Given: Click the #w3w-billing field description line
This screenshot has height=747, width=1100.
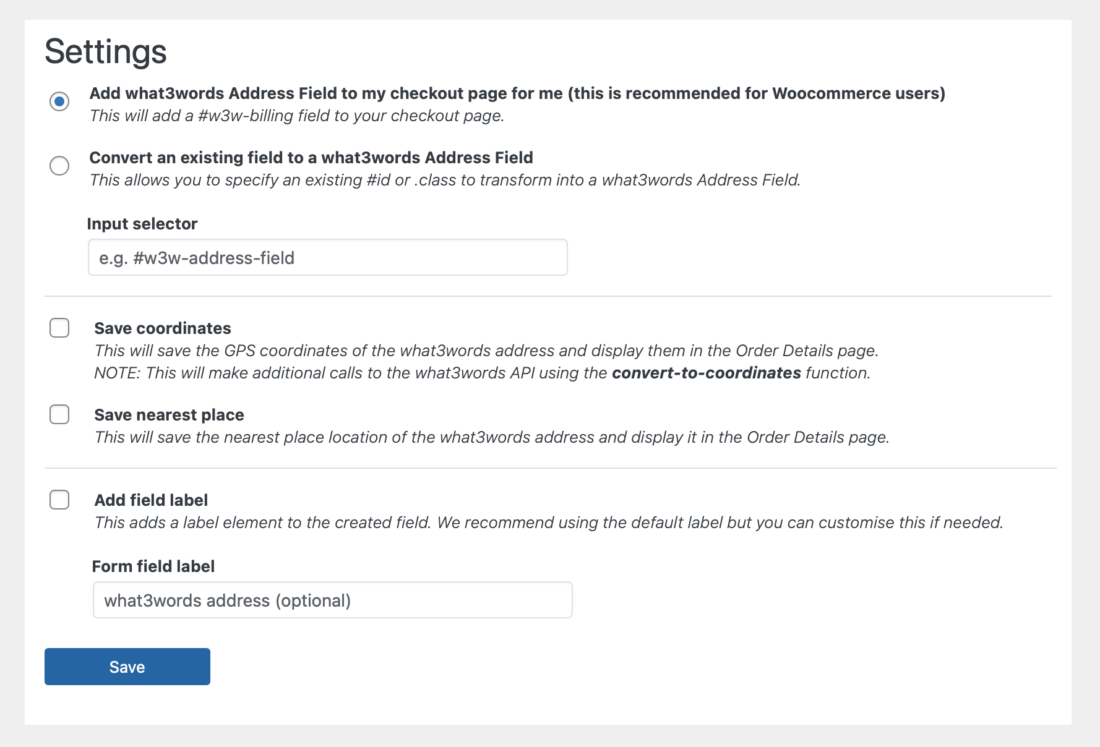Looking at the screenshot, I should [x=297, y=116].
